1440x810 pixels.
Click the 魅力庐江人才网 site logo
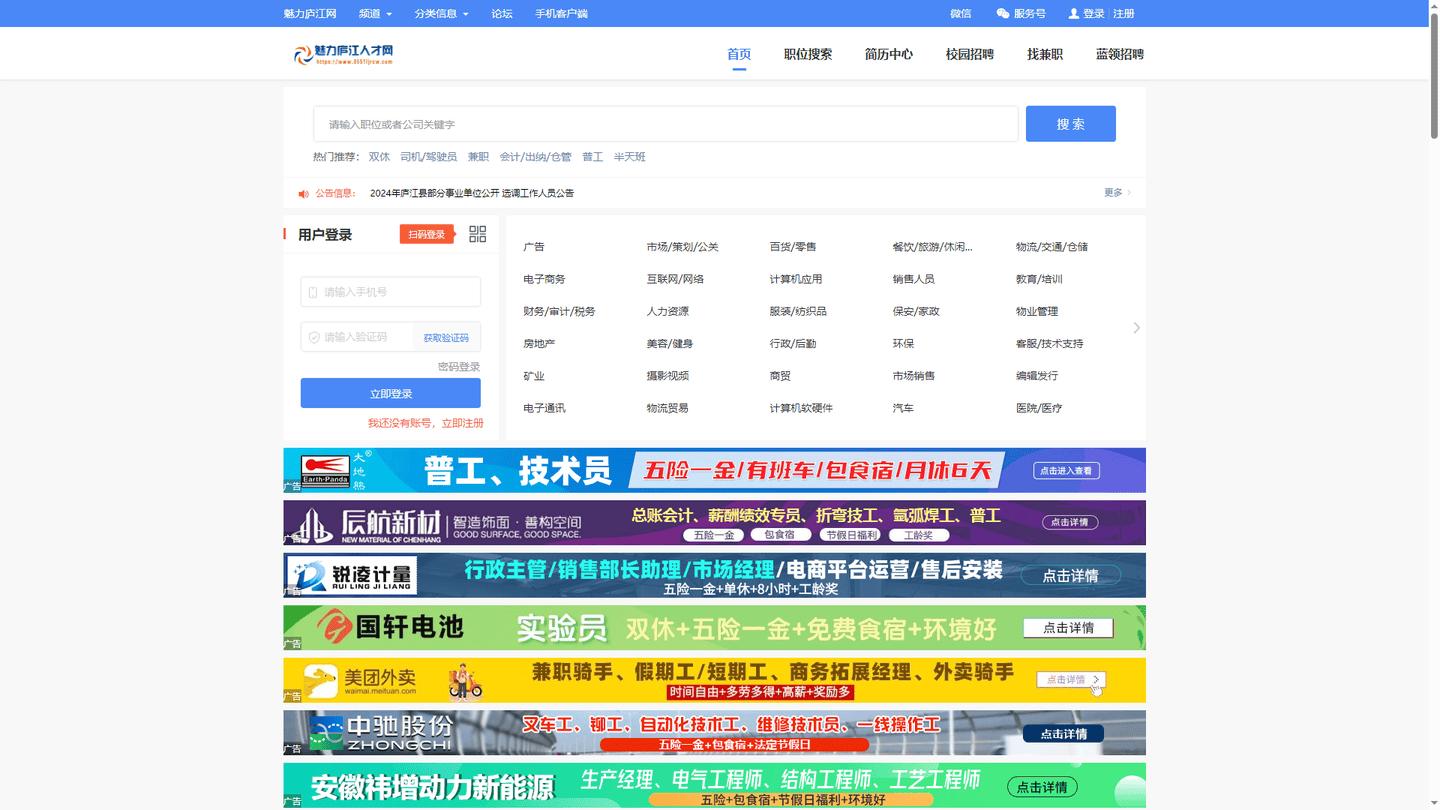pyautogui.click(x=343, y=54)
